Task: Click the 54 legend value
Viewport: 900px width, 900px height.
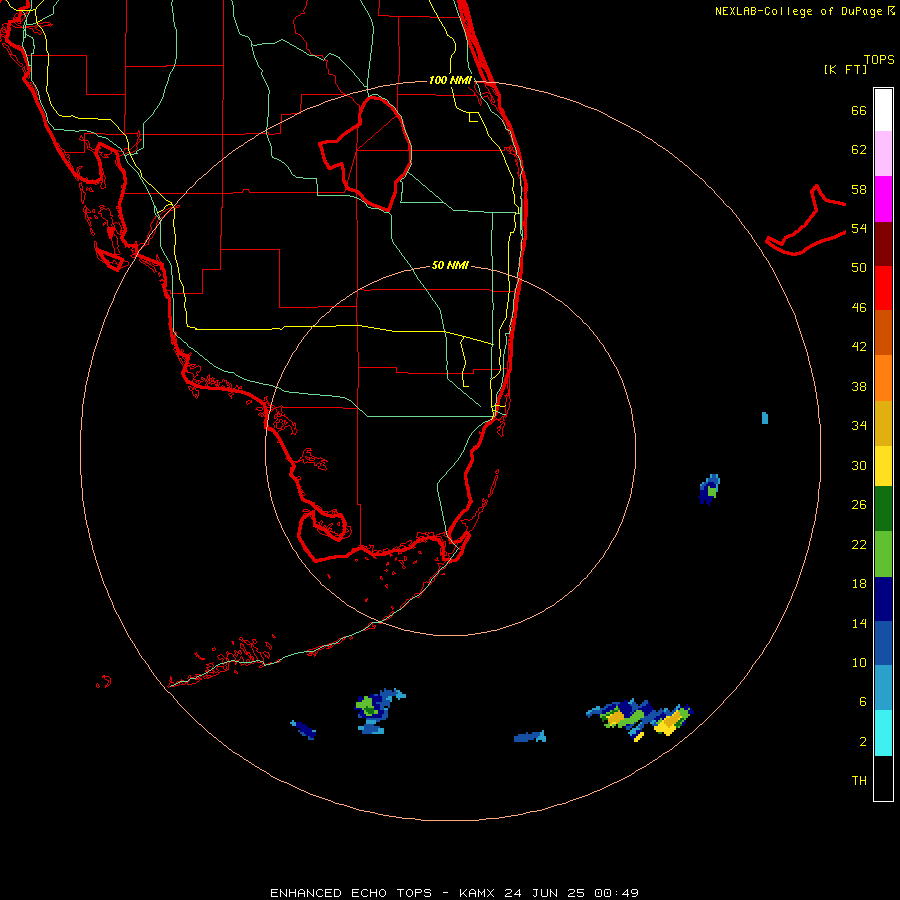Action: click(859, 228)
